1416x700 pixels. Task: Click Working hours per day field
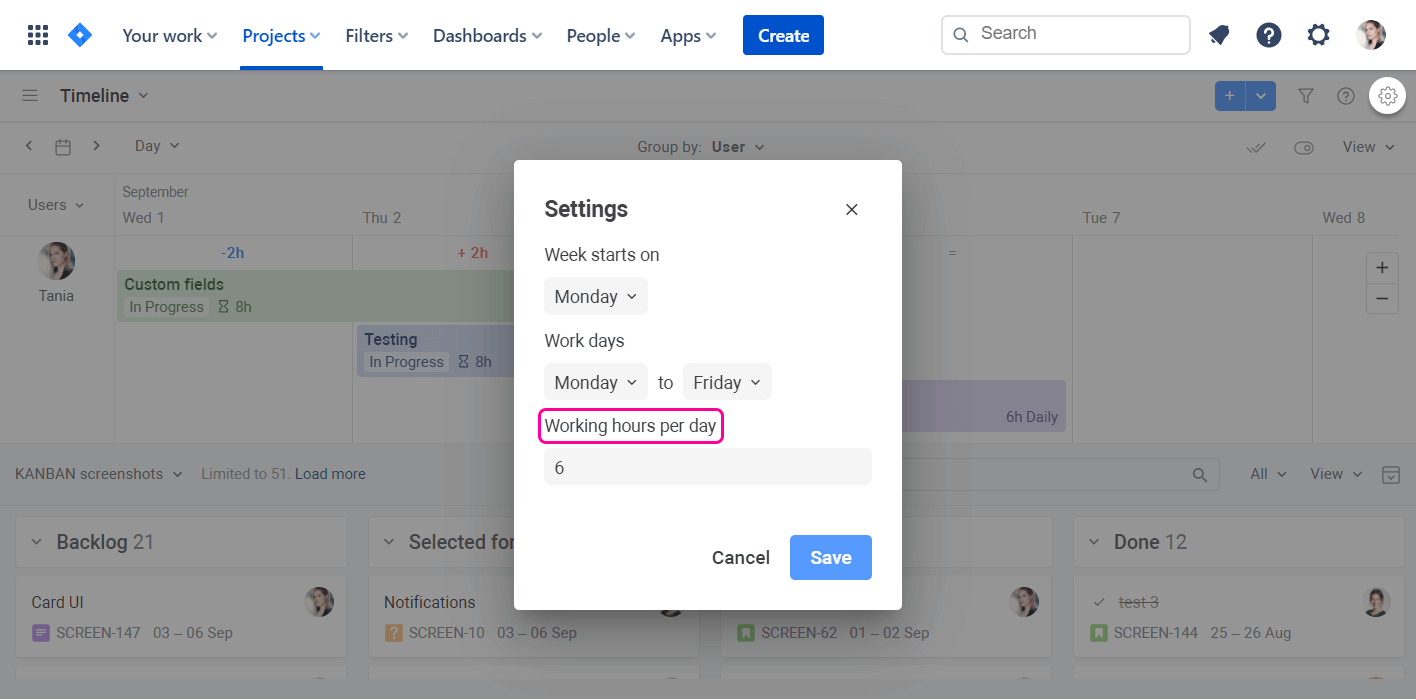708,467
